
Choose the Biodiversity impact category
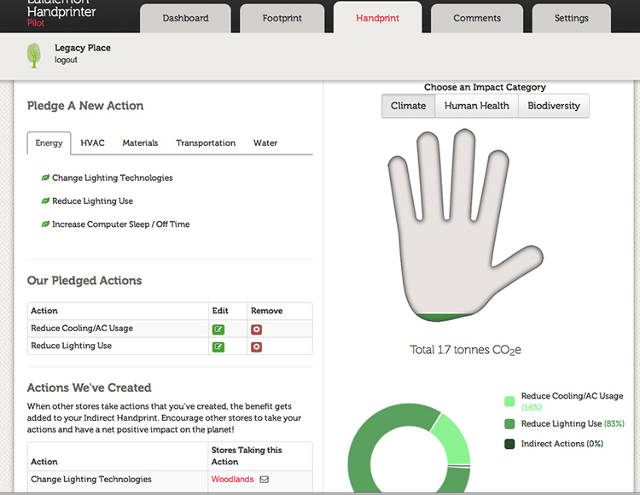[553, 106]
